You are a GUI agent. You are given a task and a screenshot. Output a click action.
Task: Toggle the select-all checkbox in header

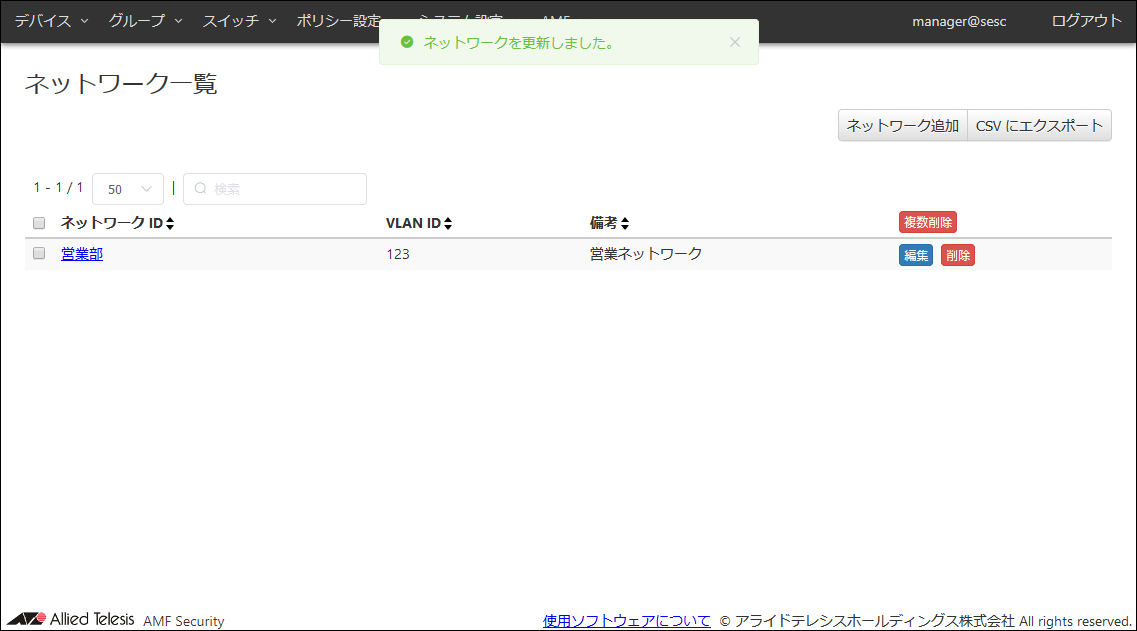pyautogui.click(x=39, y=223)
